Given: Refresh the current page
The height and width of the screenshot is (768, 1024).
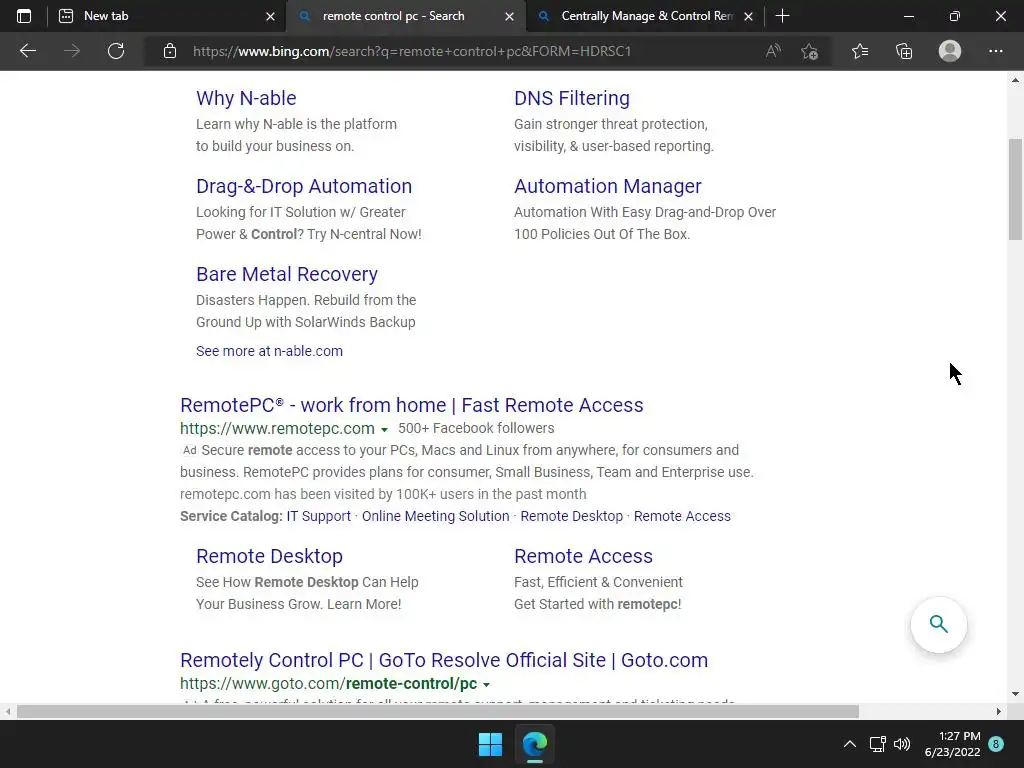Looking at the screenshot, I should click(116, 51).
